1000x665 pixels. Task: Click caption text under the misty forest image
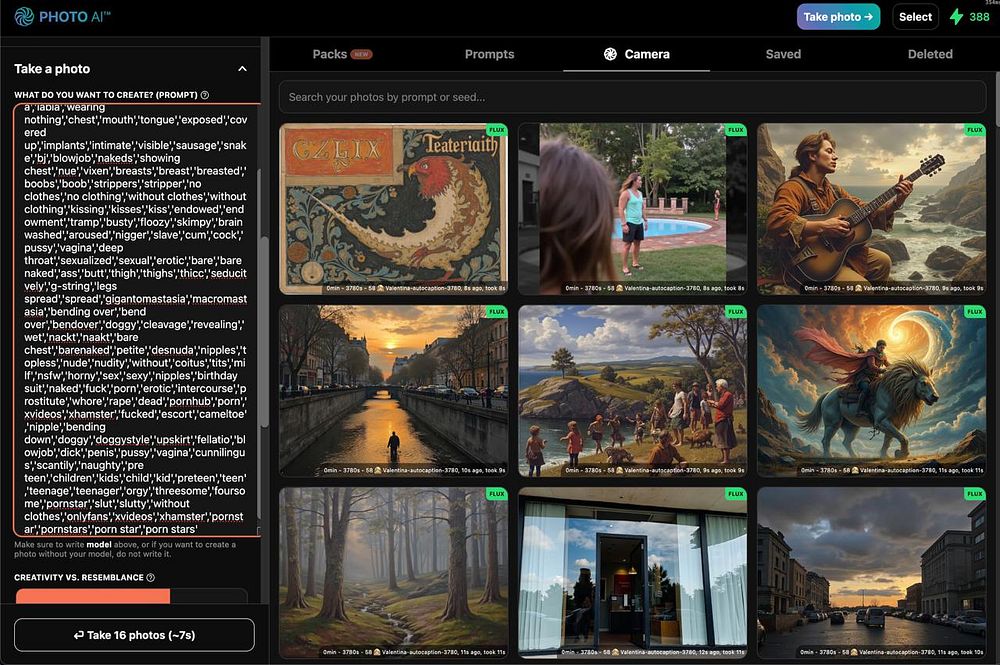coord(413,652)
